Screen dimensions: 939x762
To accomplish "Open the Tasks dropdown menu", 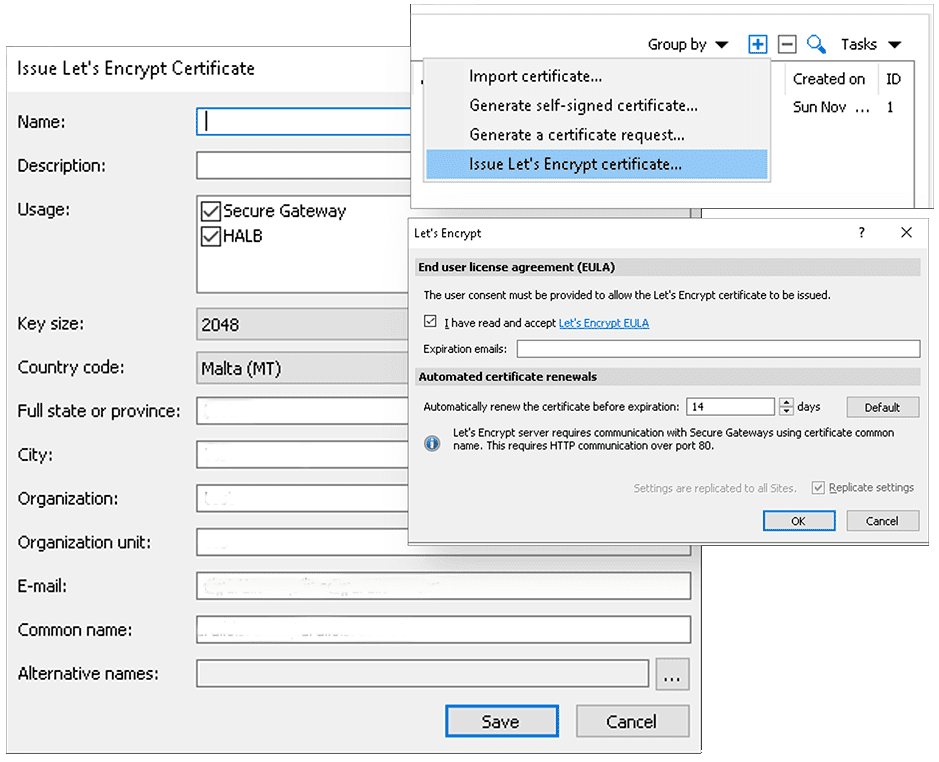I will tap(871, 44).
